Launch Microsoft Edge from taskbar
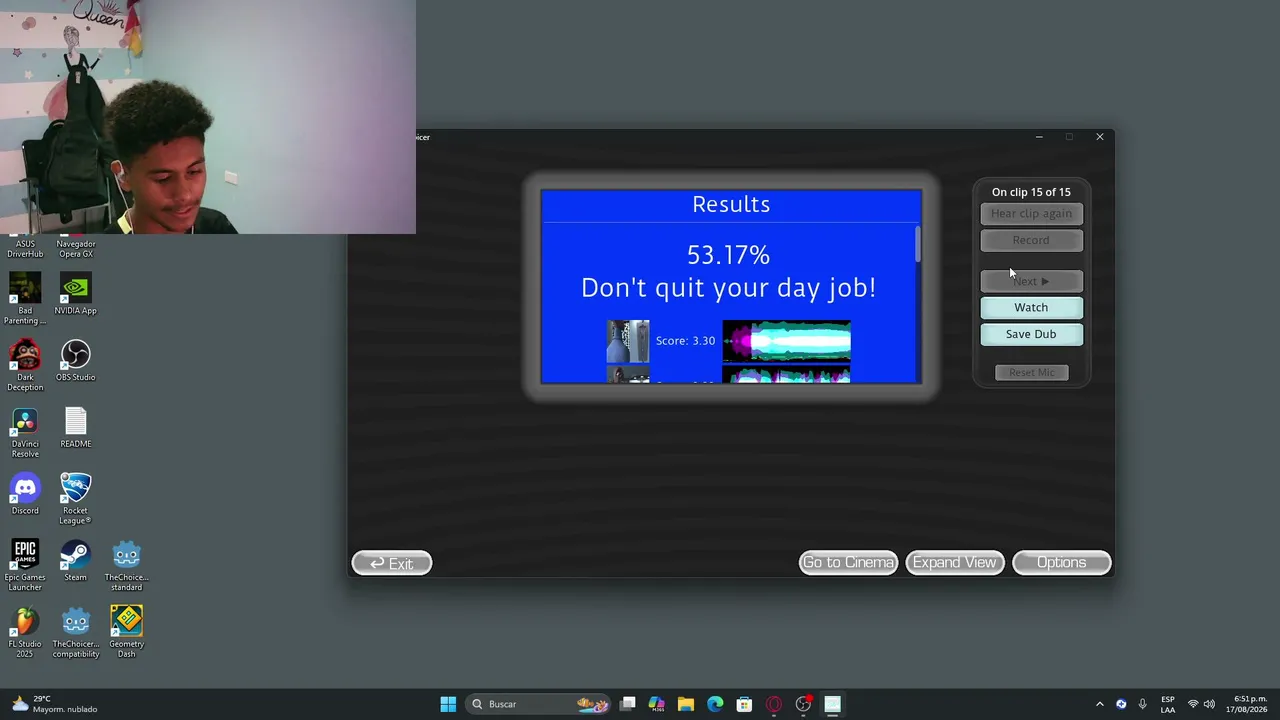Viewport: 1280px width, 720px height. (x=715, y=704)
